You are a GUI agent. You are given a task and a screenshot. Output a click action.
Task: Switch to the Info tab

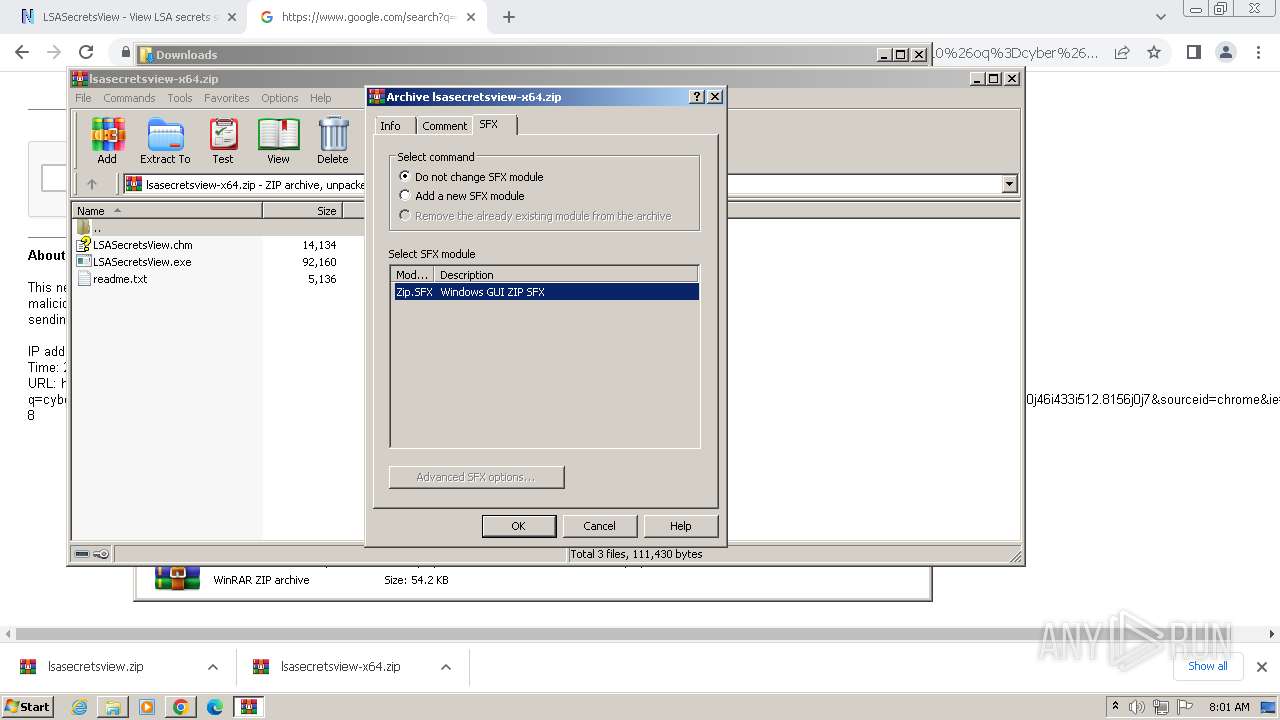[x=390, y=126]
